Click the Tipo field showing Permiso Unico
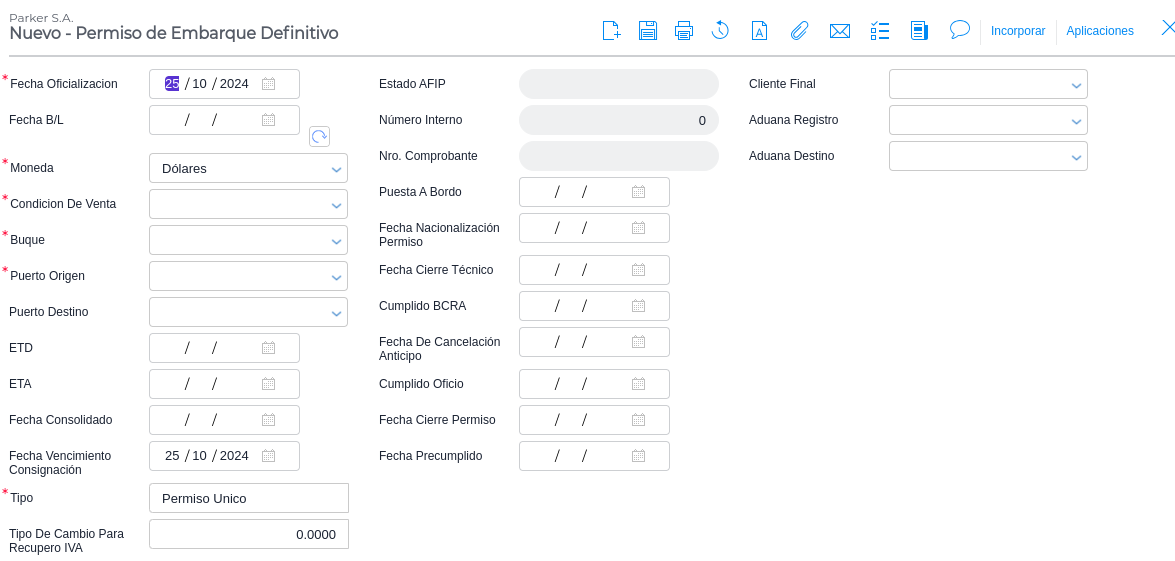1175x561 pixels. 248,498
